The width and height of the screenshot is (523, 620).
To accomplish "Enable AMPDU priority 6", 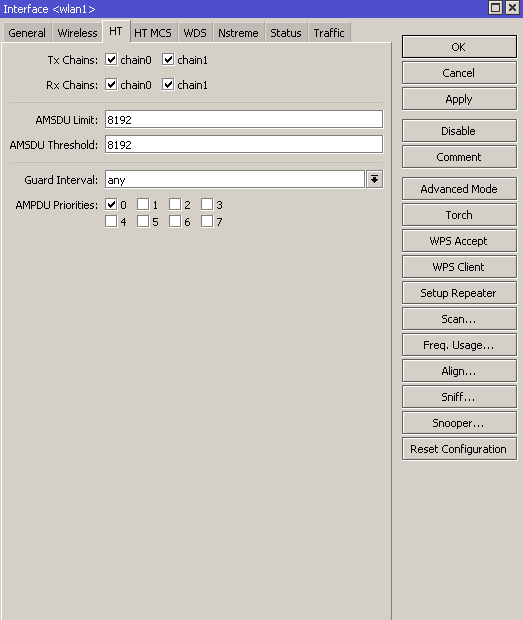I will point(175,221).
